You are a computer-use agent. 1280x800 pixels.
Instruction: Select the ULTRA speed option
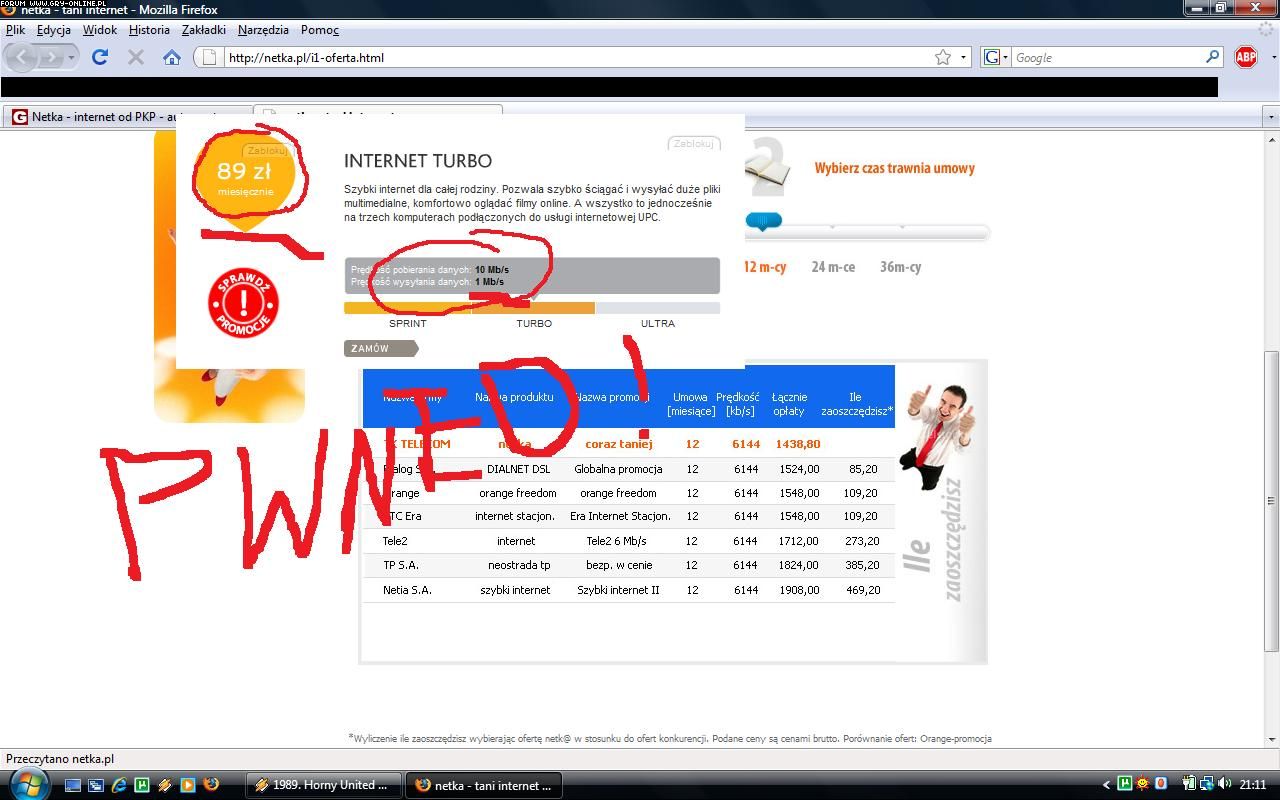(658, 323)
